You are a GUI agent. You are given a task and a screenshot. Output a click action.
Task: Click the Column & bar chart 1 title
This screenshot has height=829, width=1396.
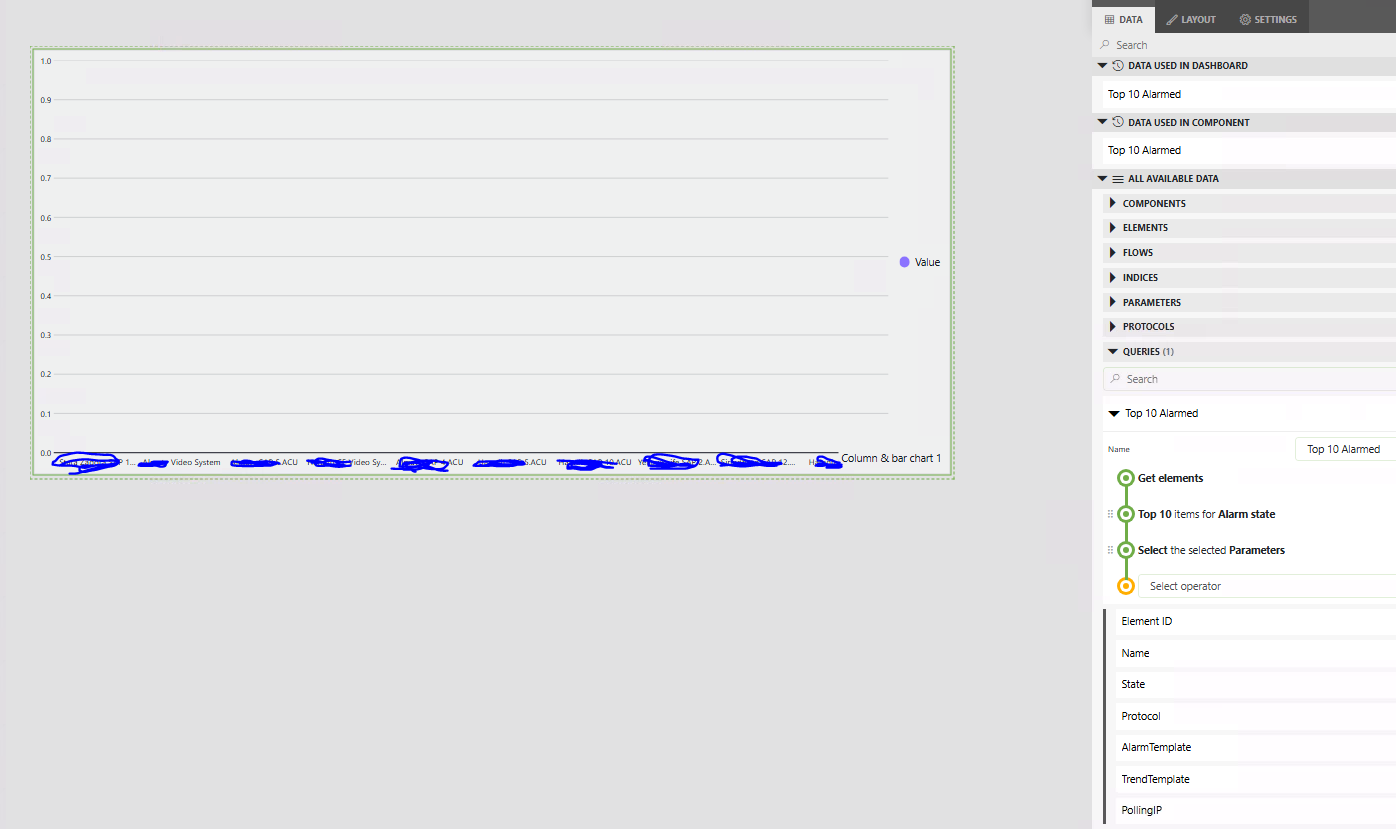[891, 458]
